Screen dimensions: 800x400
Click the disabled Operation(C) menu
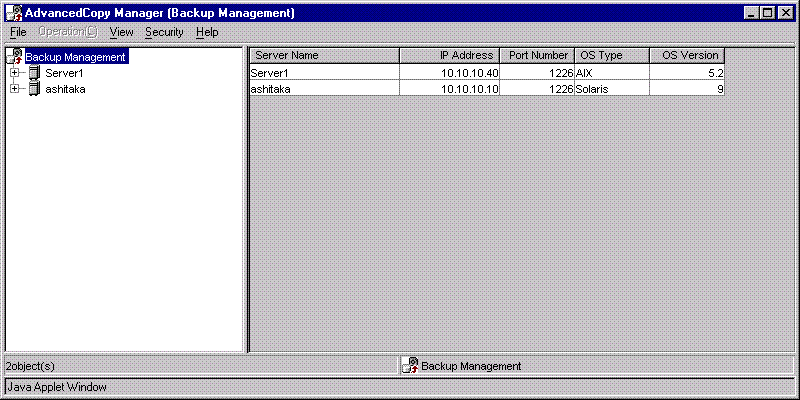point(67,32)
